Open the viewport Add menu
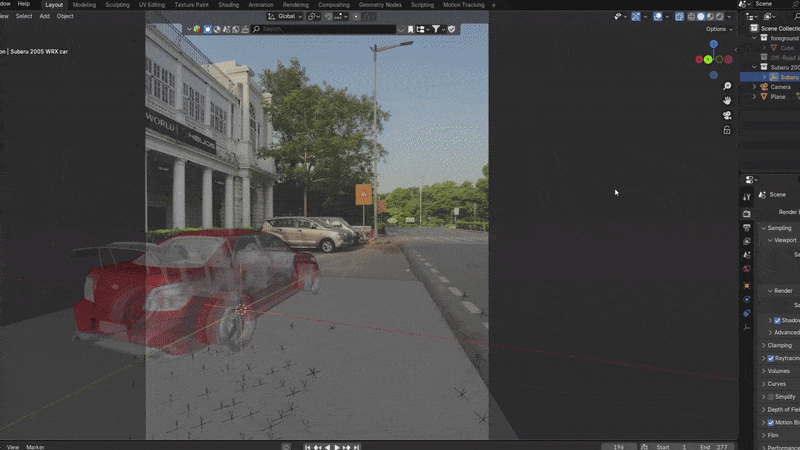 click(45, 16)
